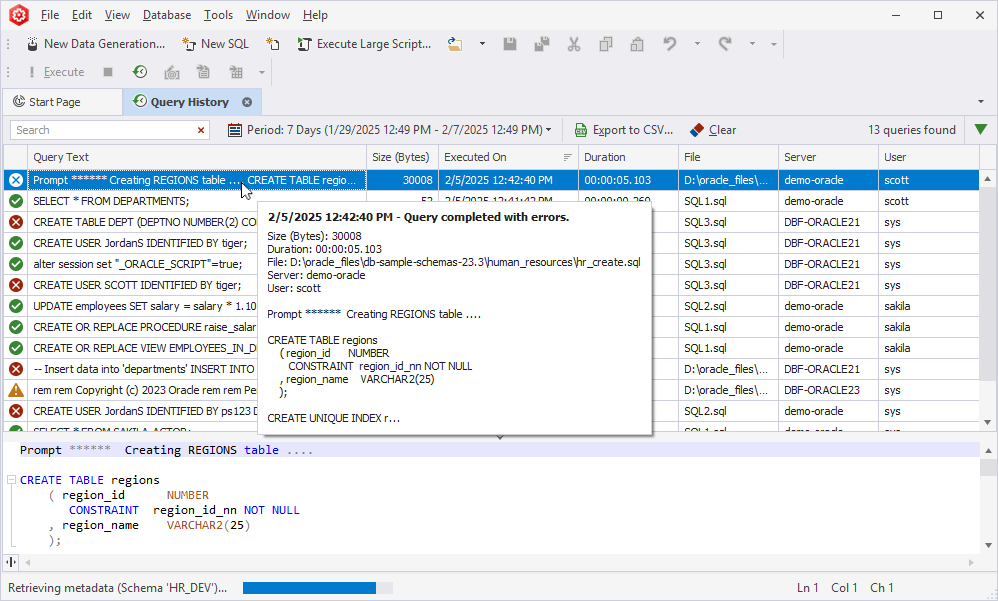
Task: Click the Paste icon
Action: click(x=637, y=44)
